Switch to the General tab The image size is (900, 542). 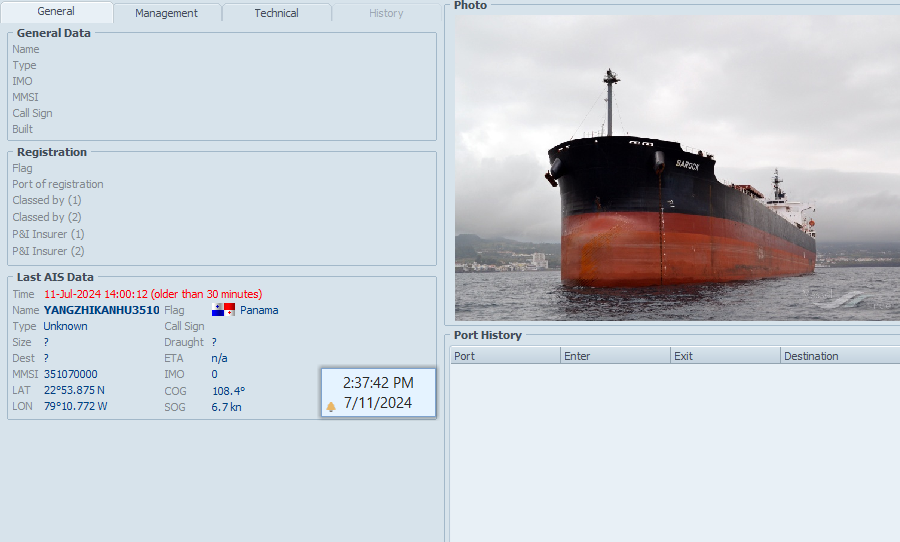56,11
